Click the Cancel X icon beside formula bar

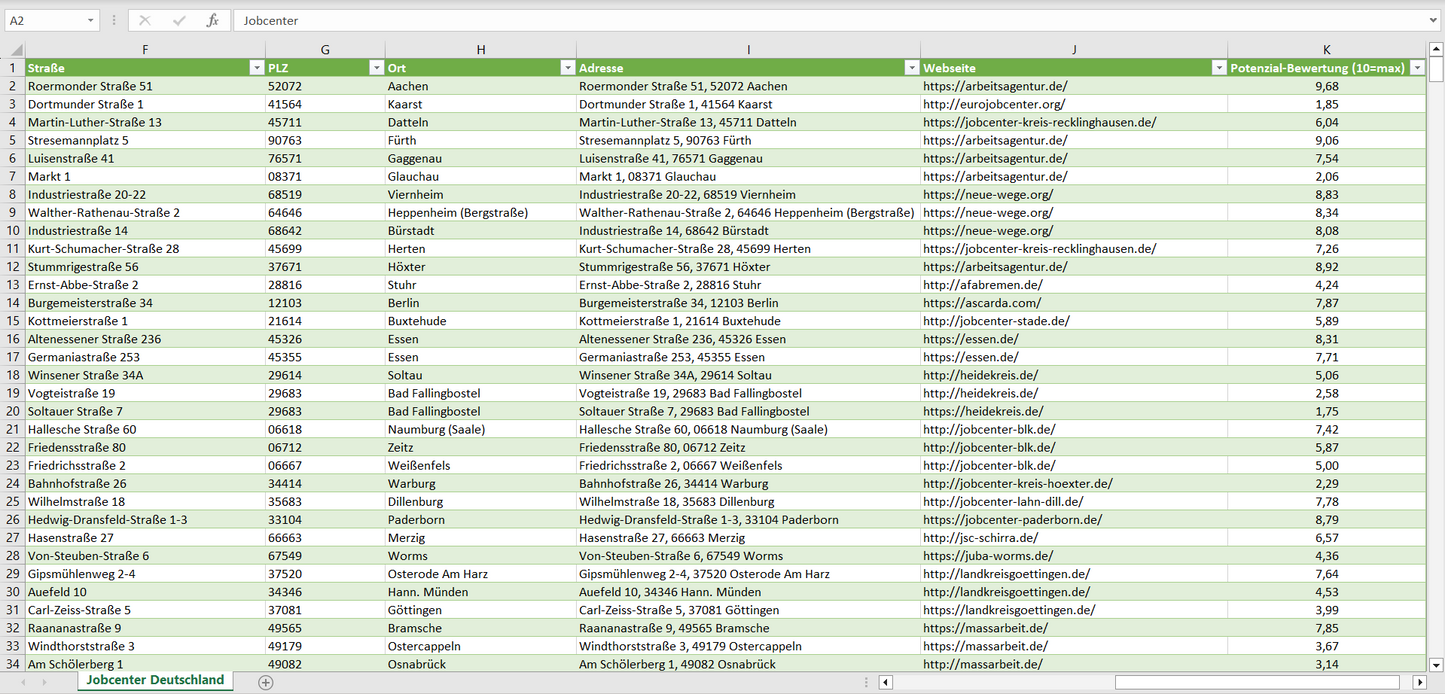145,20
